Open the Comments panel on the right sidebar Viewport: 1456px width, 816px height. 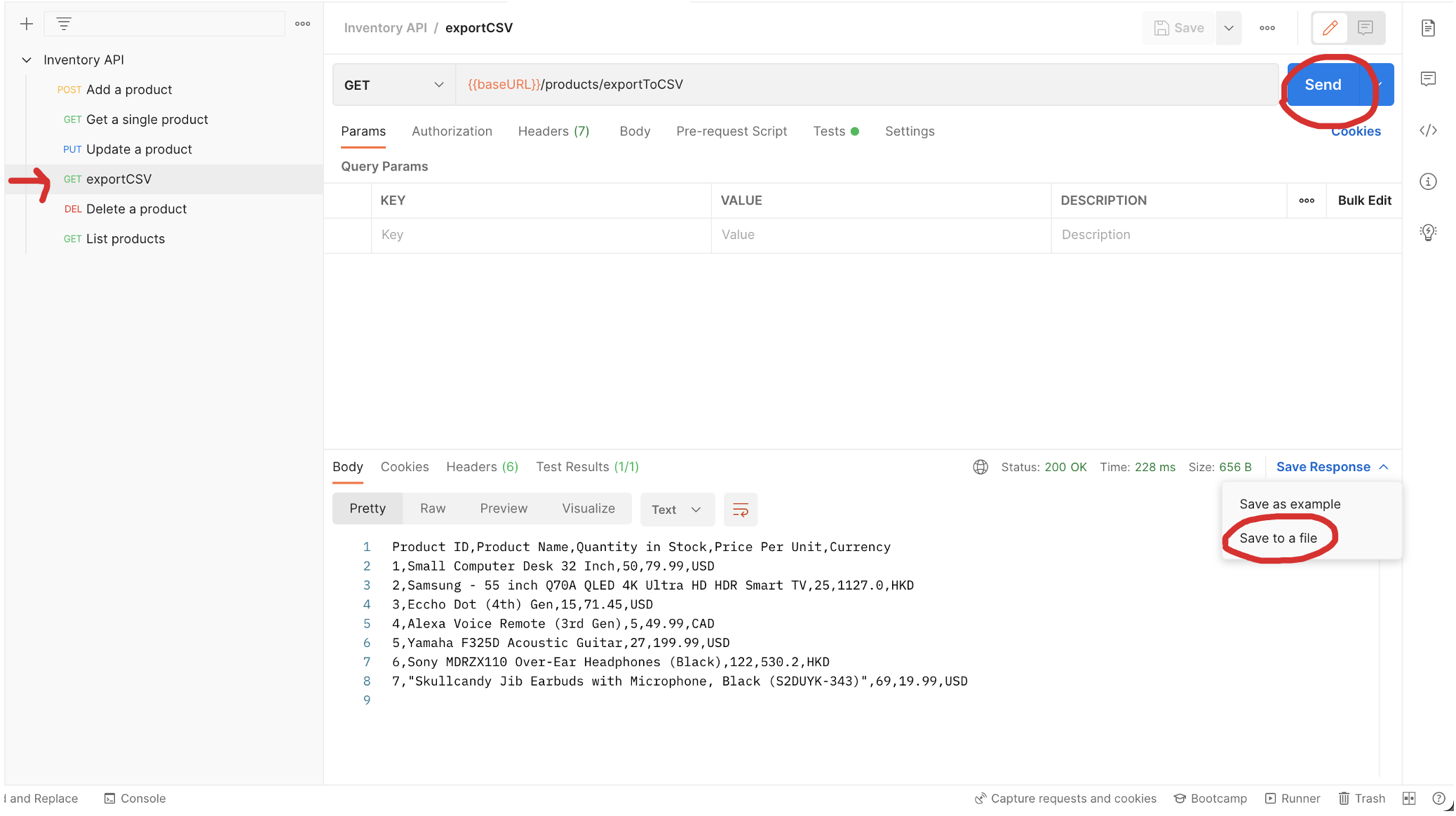pyautogui.click(x=1429, y=79)
